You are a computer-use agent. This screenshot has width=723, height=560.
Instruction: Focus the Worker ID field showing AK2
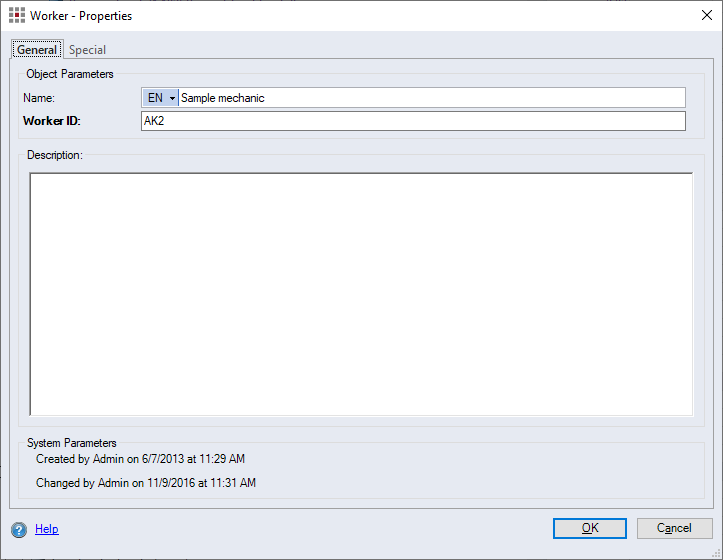[413, 121]
